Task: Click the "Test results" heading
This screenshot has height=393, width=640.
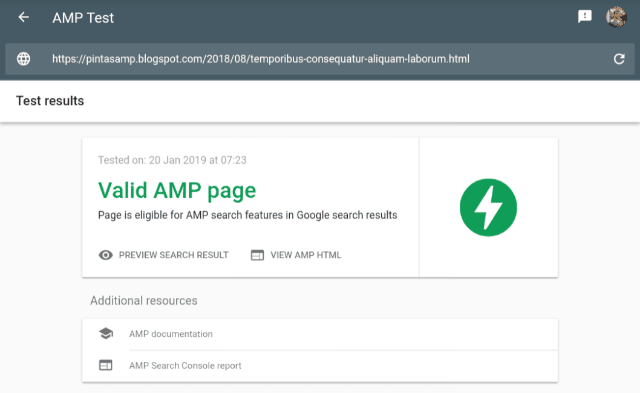Action: 50,101
